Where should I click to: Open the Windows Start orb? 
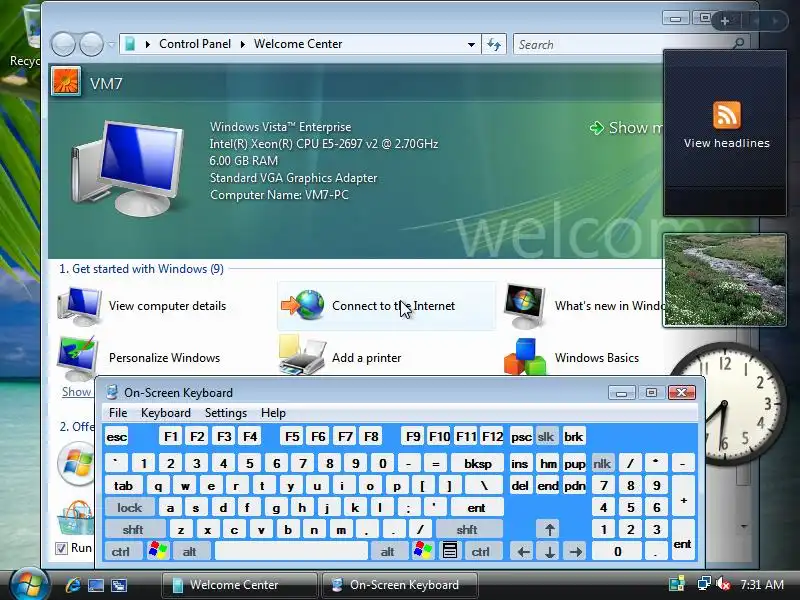[28, 585]
